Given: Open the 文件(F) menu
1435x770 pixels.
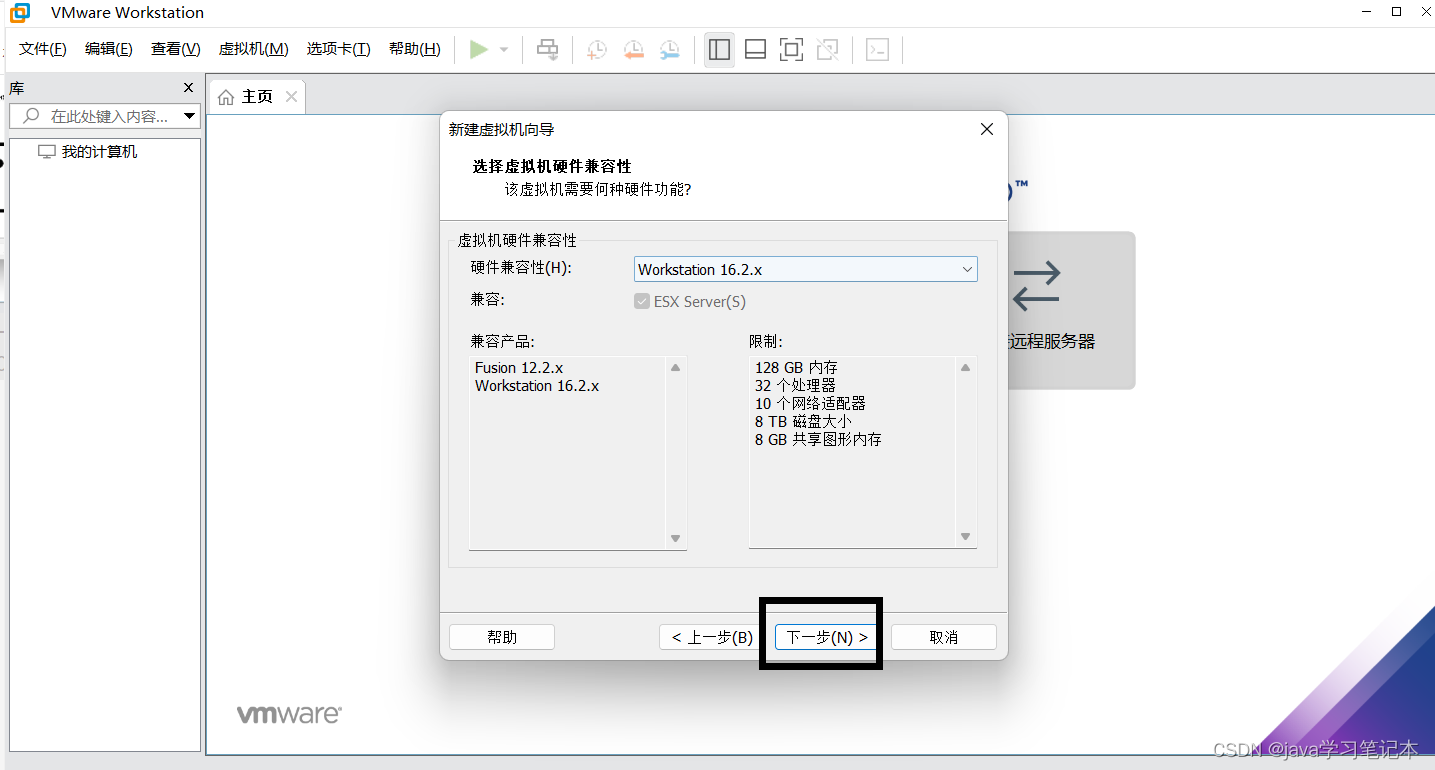Looking at the screenshot, I should (x=43, y=49).
